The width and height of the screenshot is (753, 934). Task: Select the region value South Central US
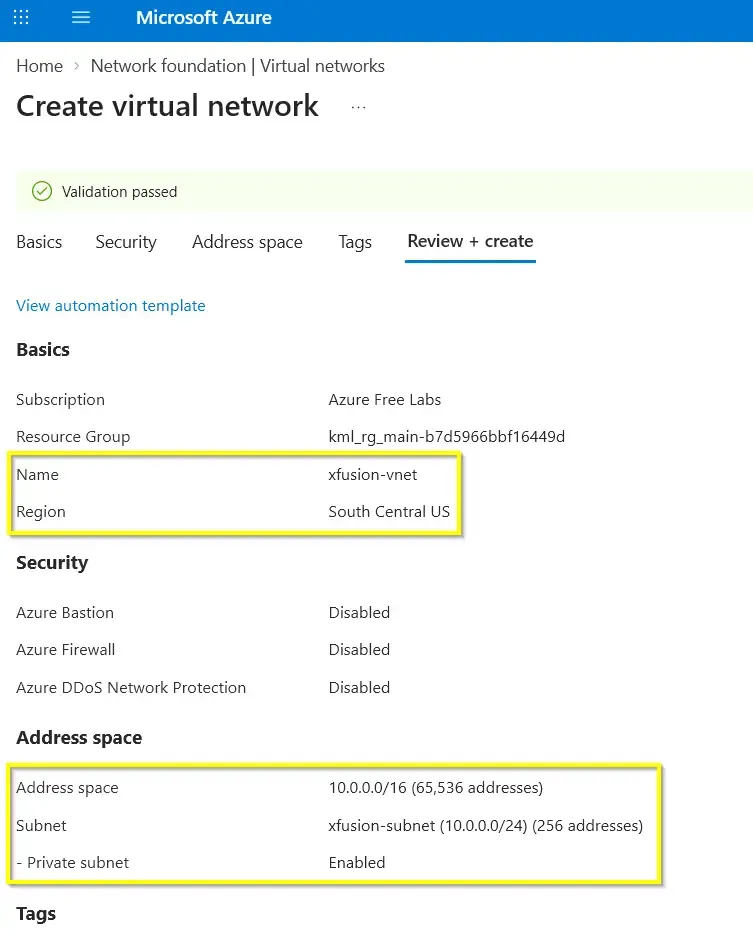[390, 512]
